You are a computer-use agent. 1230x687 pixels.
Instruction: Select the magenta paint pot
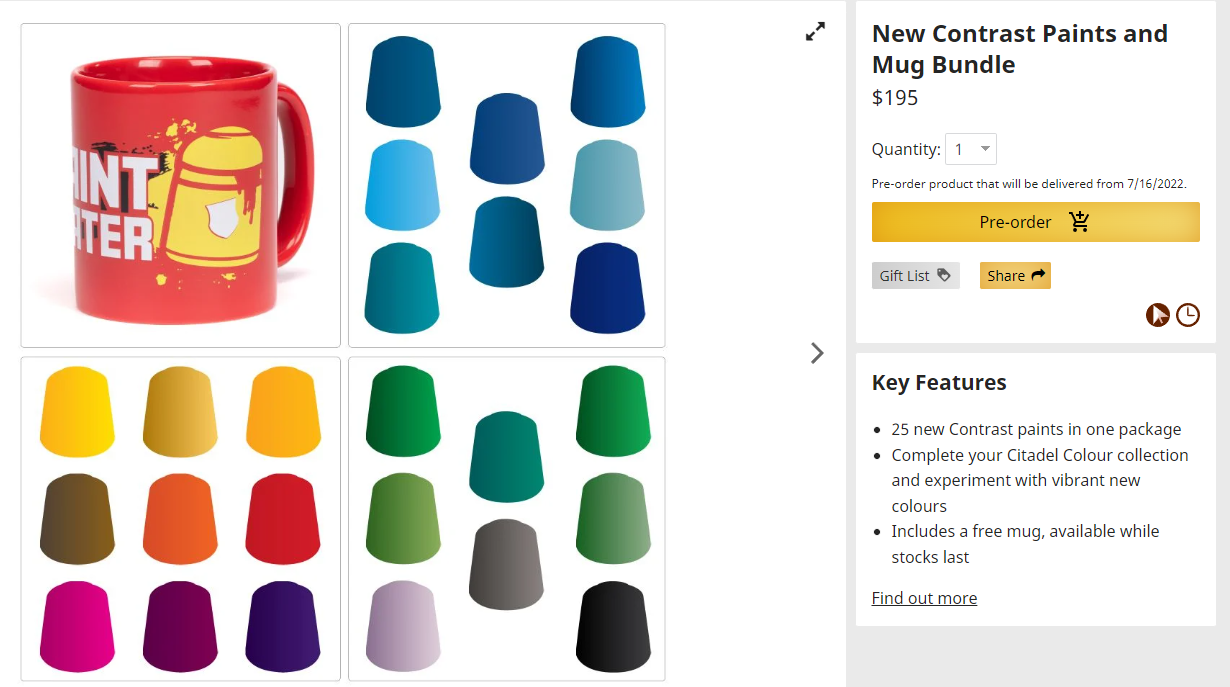[77, 626]
